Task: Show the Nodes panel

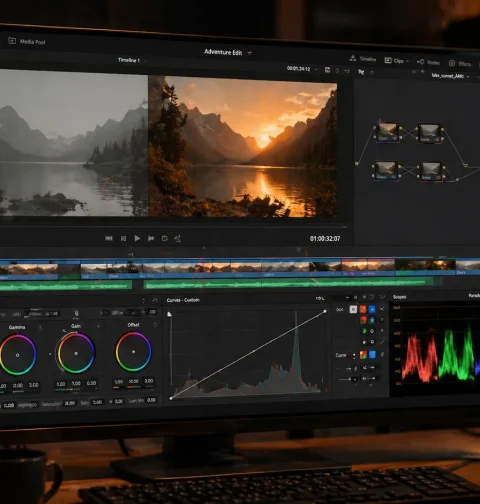Action: pyautogui.click(x=429, y=62)
